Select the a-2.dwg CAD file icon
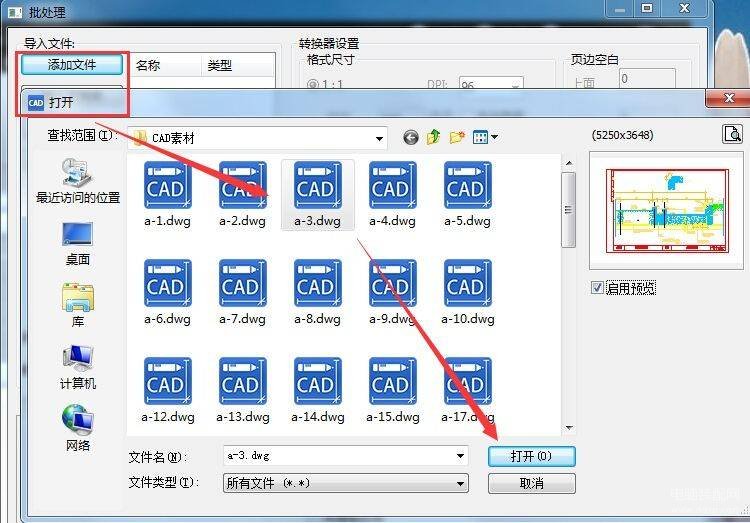Viewport: 750px width, 523px height. 243,185
